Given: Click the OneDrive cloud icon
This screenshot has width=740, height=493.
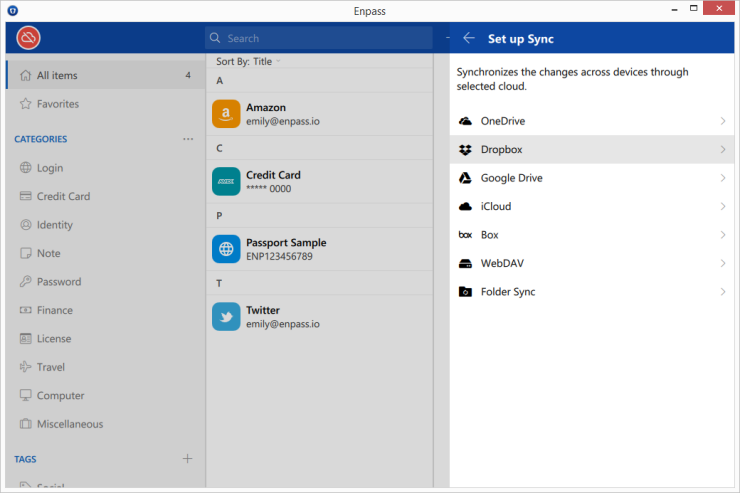Looking at the screenshot, I should coord(465,121).
